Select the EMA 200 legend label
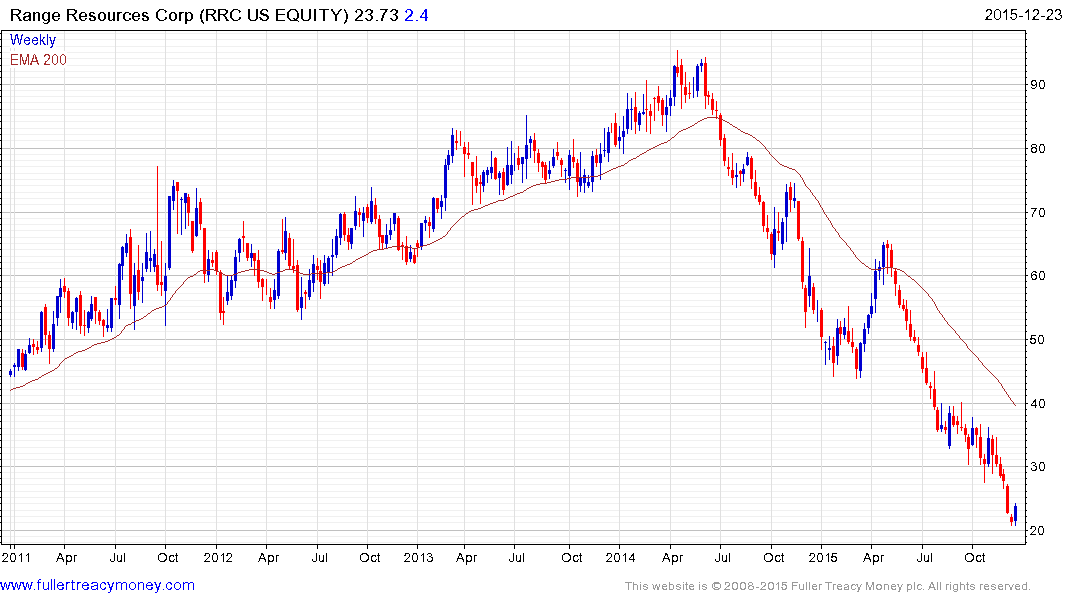 (x=38, y=60)
